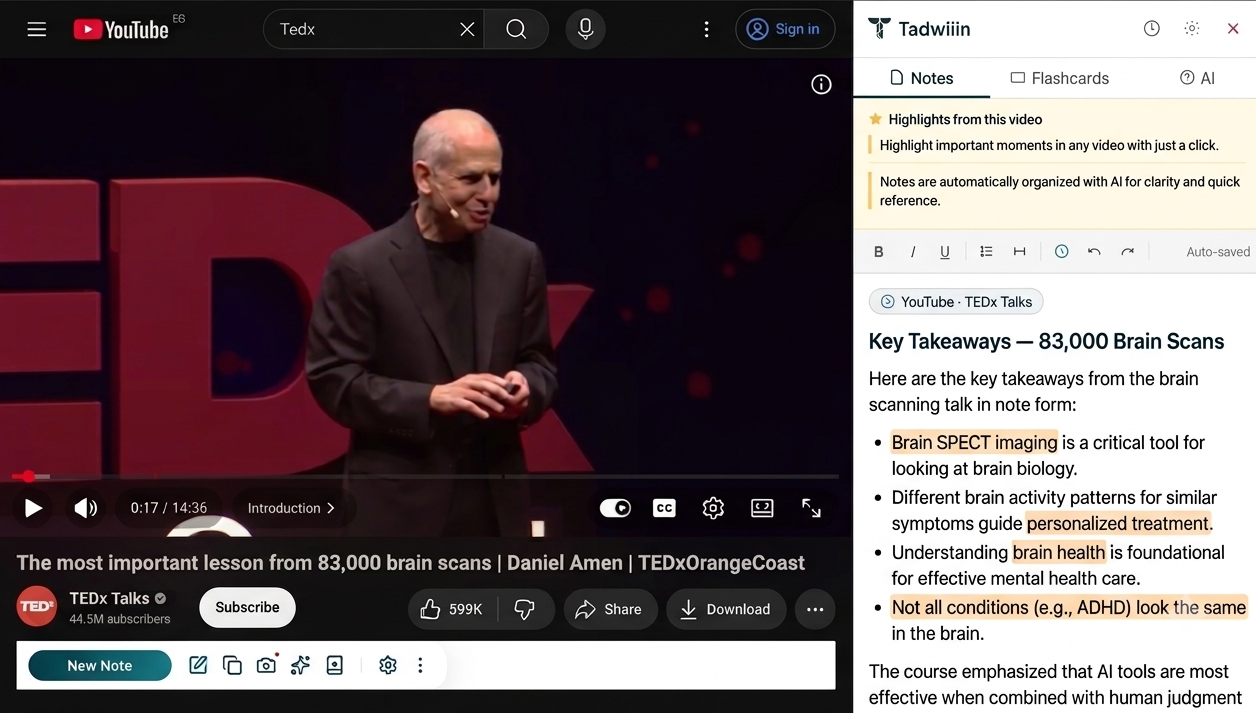The width and height of the screenshot is (1256, 713).
Task: Open the TEDx Talks channel avatar
Action: tap(37, 607)
